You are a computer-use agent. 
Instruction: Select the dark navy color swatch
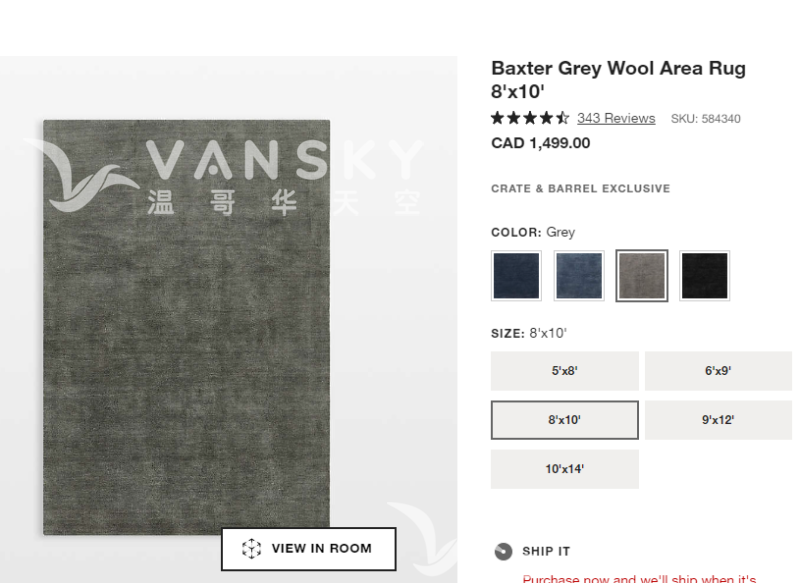pyautogui.click(x=516, y=276)
